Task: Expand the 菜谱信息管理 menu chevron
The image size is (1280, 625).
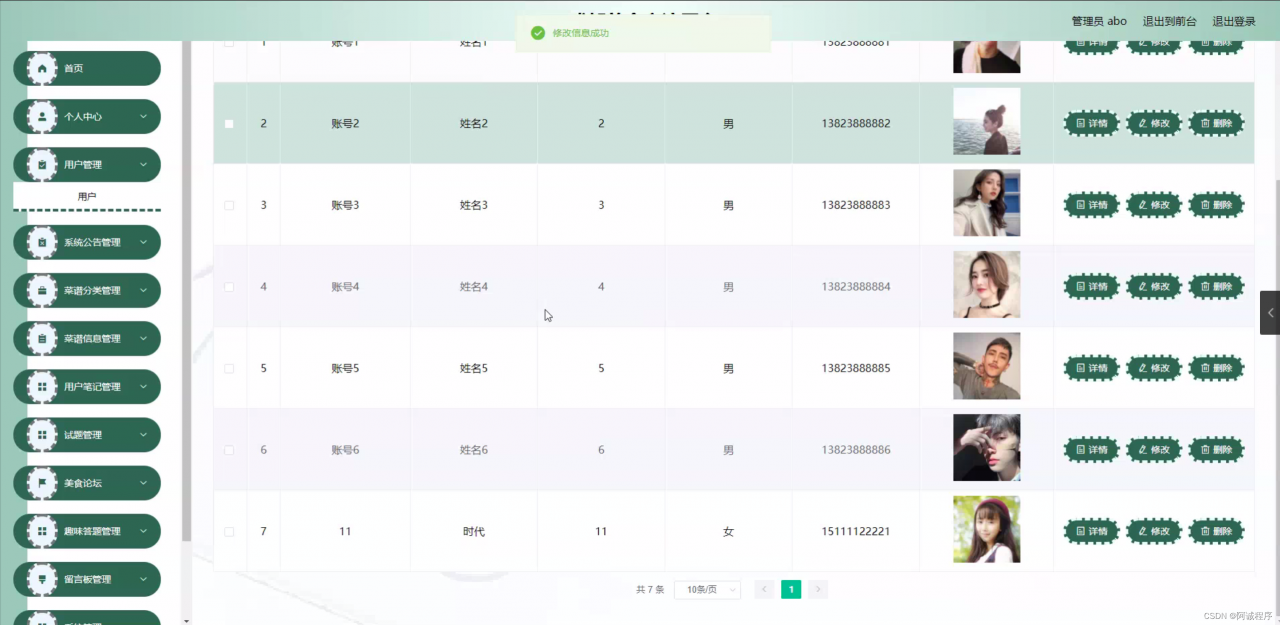Action: (143, 339)
